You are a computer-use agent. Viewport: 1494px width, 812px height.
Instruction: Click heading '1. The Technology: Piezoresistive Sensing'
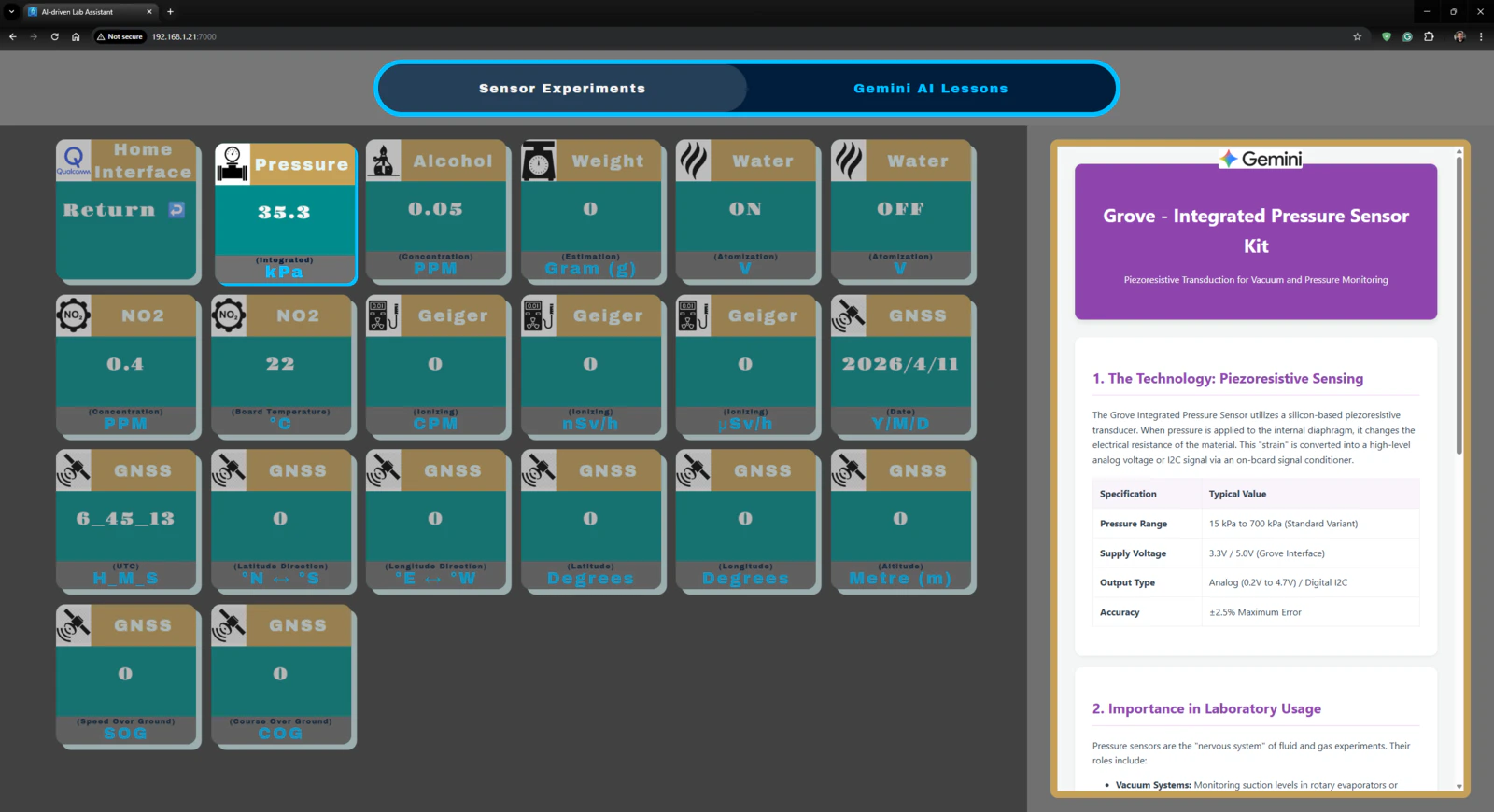[x=1228, y=379]
